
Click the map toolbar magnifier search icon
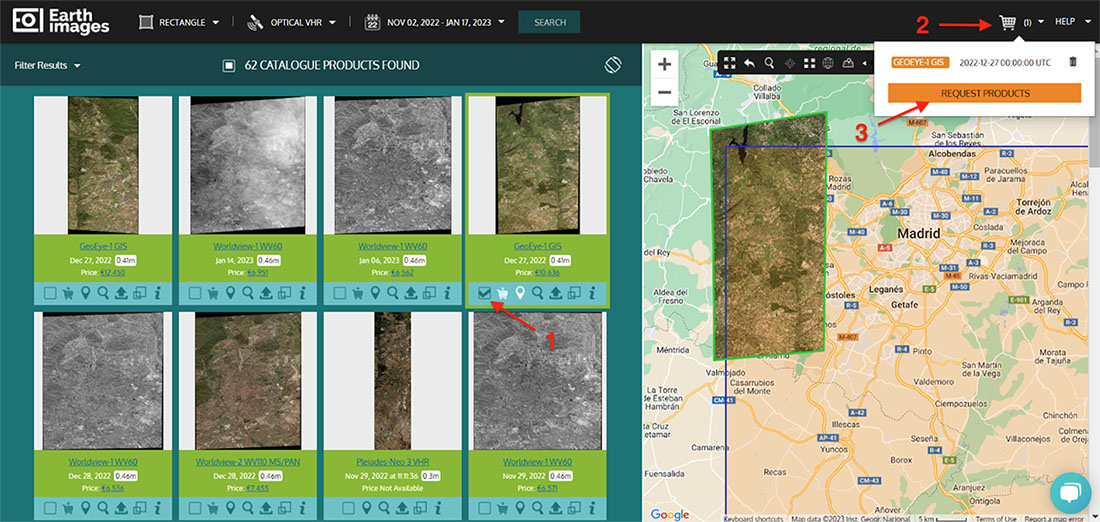coord(769,63)
